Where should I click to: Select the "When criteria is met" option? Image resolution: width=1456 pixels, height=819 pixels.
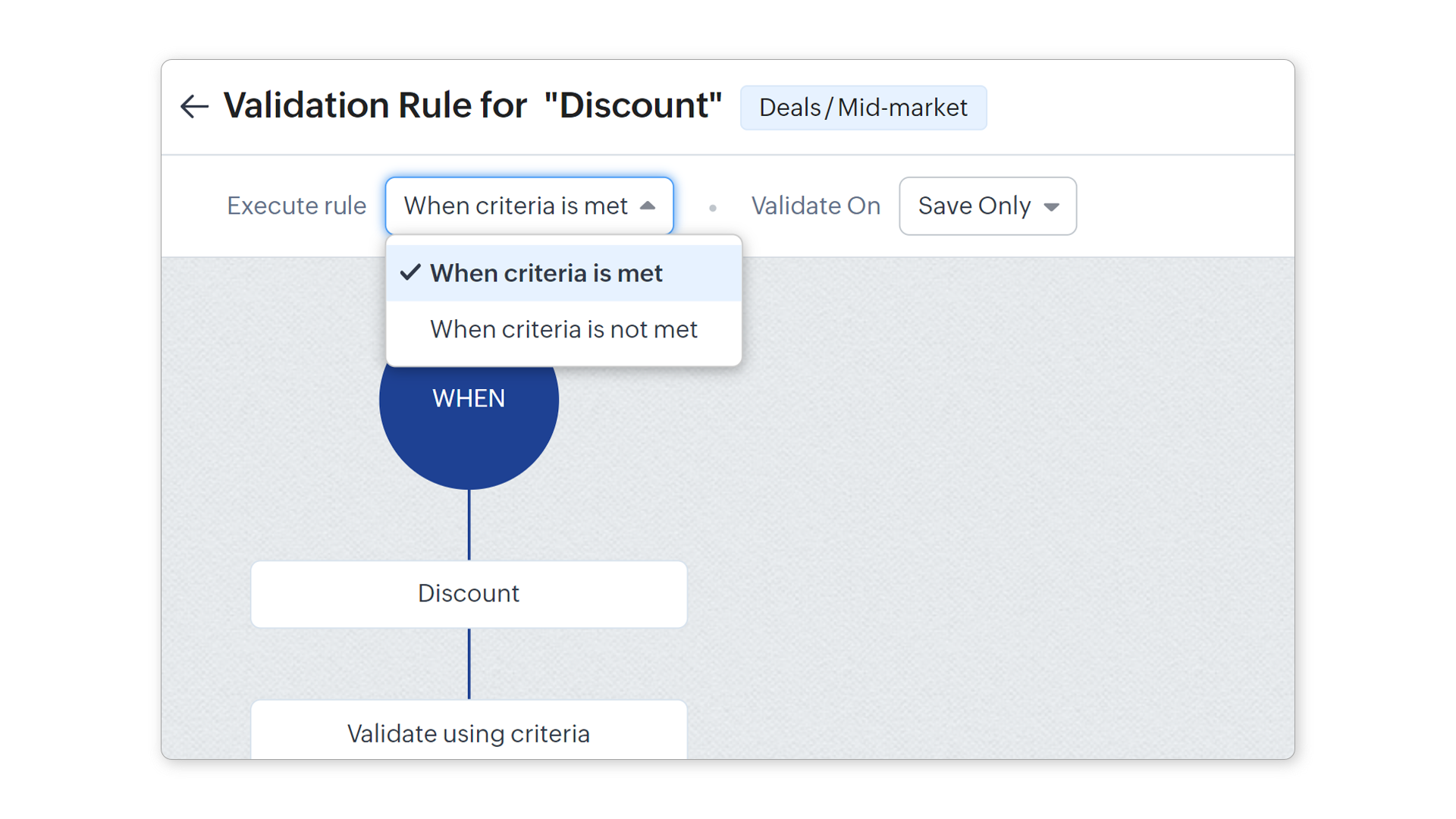coord(546,273)
